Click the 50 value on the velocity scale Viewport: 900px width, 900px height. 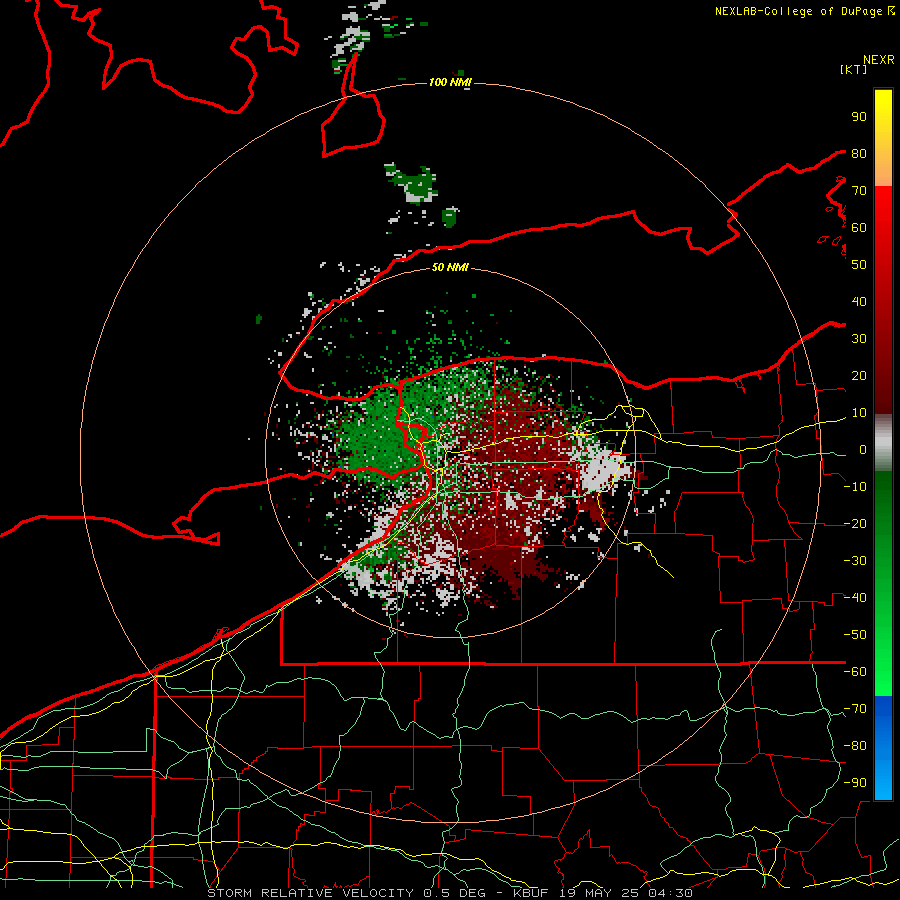[x=859, y=265]
